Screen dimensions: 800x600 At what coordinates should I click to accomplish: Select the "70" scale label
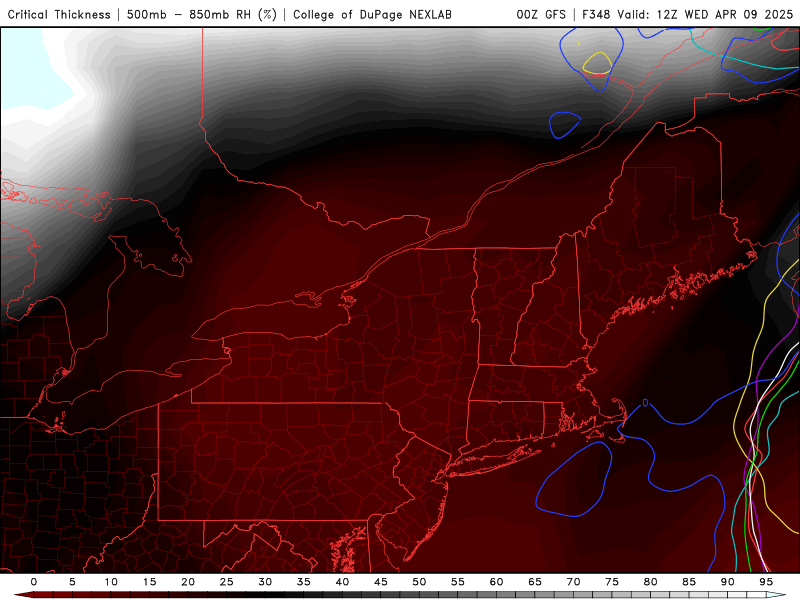pos(573,582)
